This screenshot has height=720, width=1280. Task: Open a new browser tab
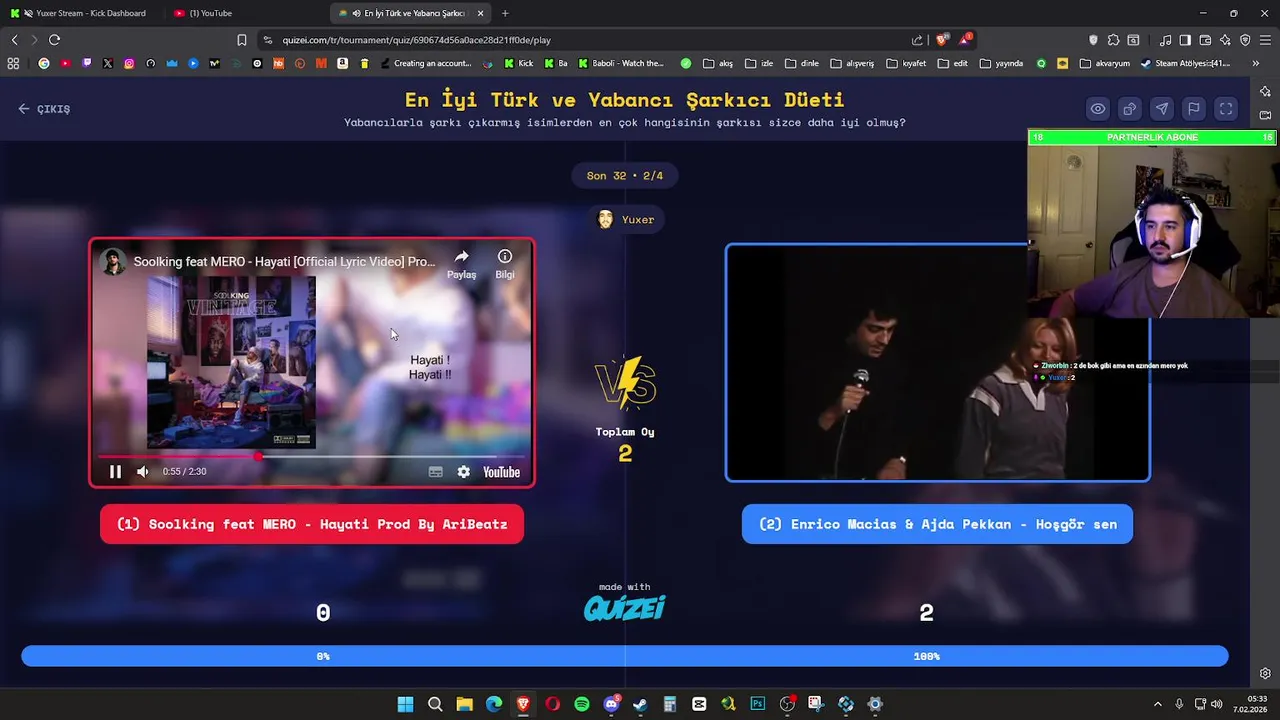(505, 13)
